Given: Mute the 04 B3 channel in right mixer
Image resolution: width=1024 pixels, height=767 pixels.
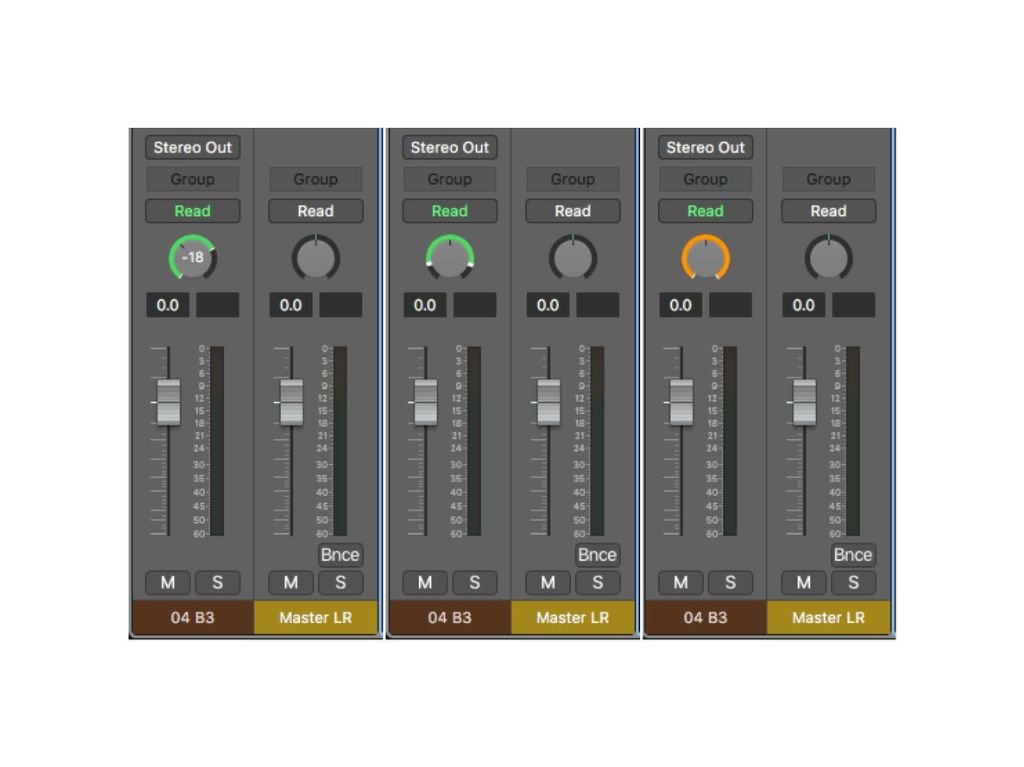Looking at the screenshot, I should click(680, 583).
